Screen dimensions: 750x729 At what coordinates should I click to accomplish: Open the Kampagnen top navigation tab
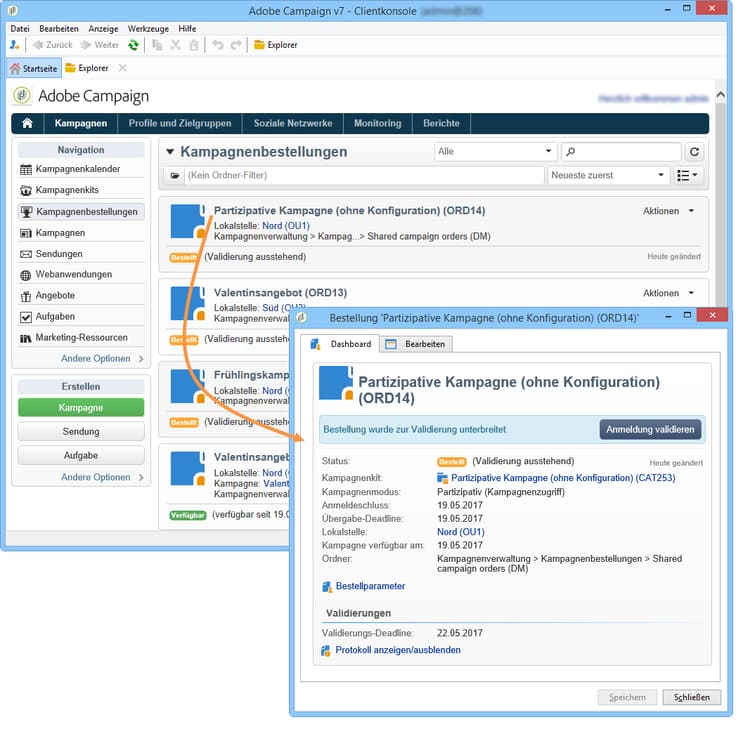click(x=81, y=123)
